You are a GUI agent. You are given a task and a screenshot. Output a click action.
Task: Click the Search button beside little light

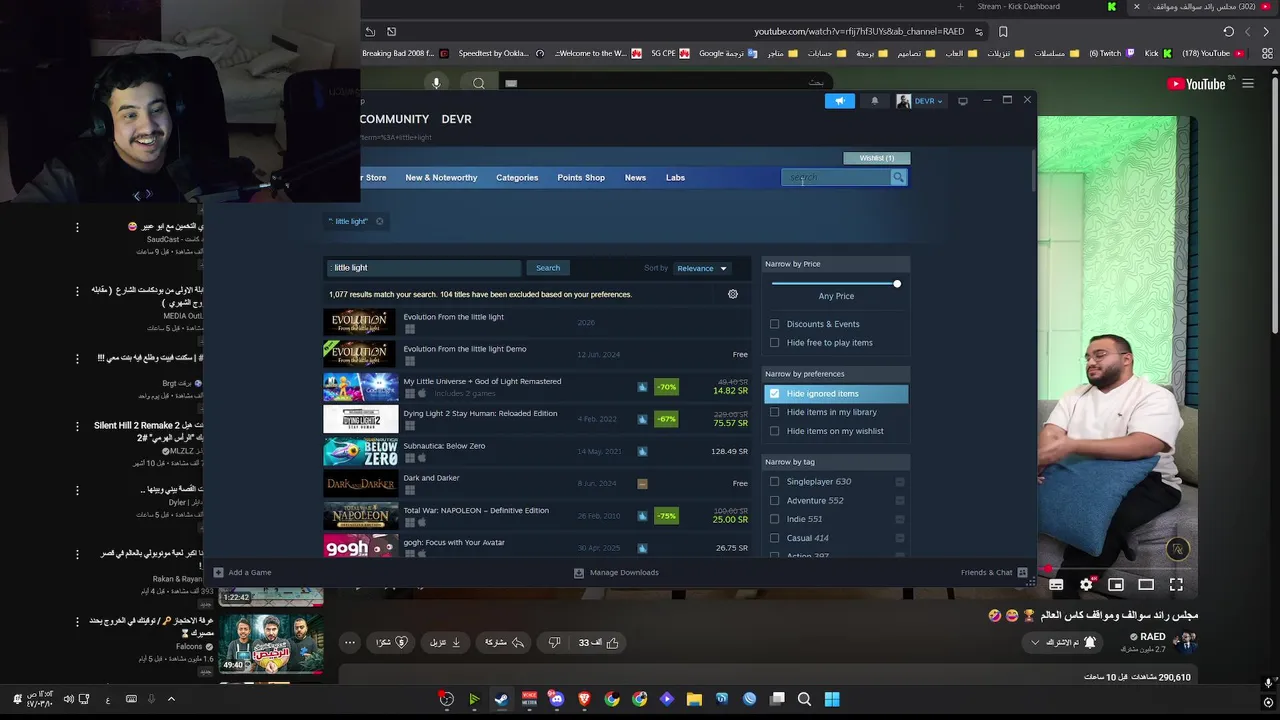[548, 268]
